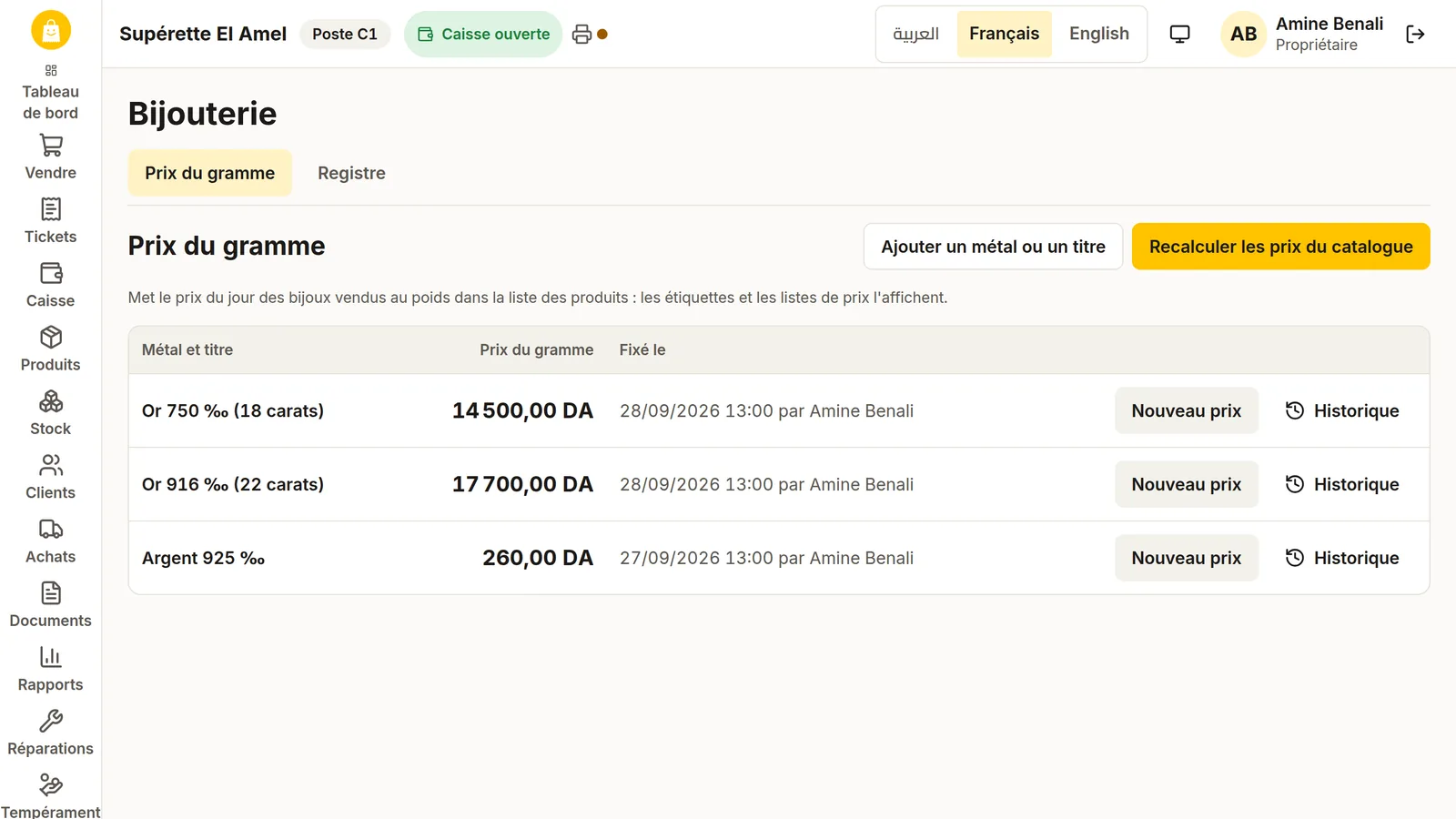Open the Tempérament sidebar item

point(51,796)
